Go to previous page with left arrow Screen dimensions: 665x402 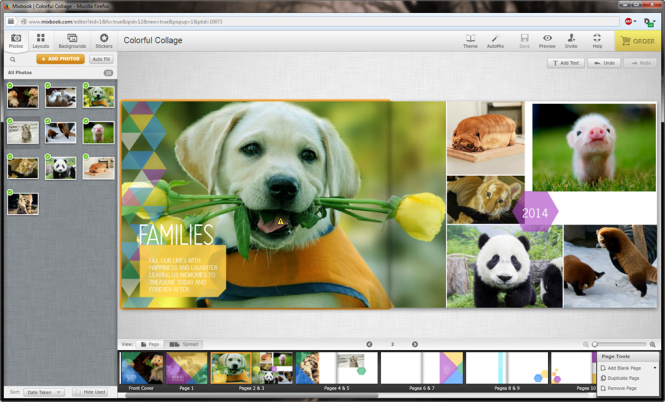369,344
